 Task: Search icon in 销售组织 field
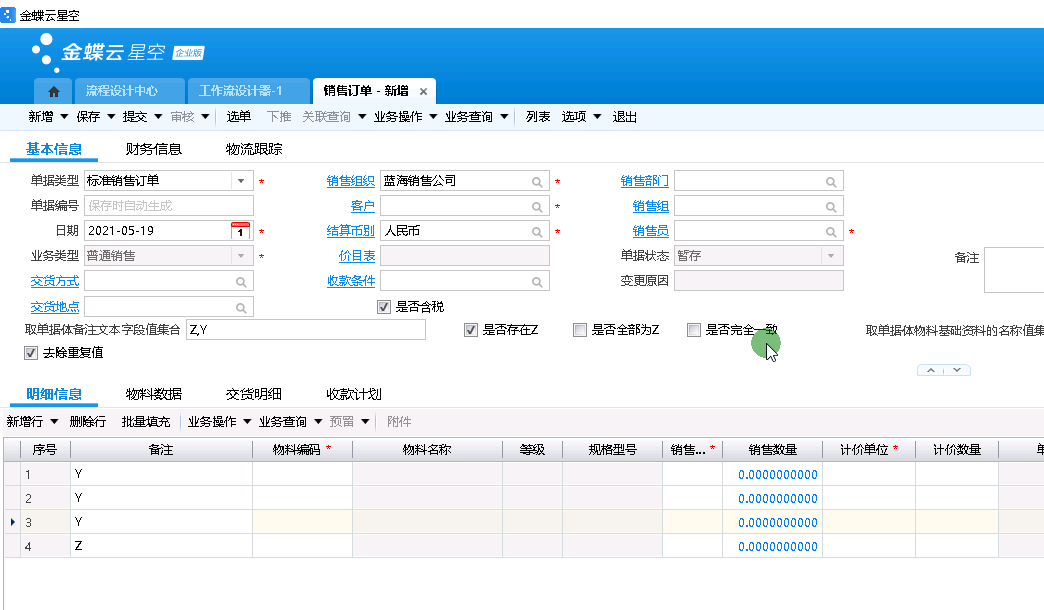click(x=537, y=182)
